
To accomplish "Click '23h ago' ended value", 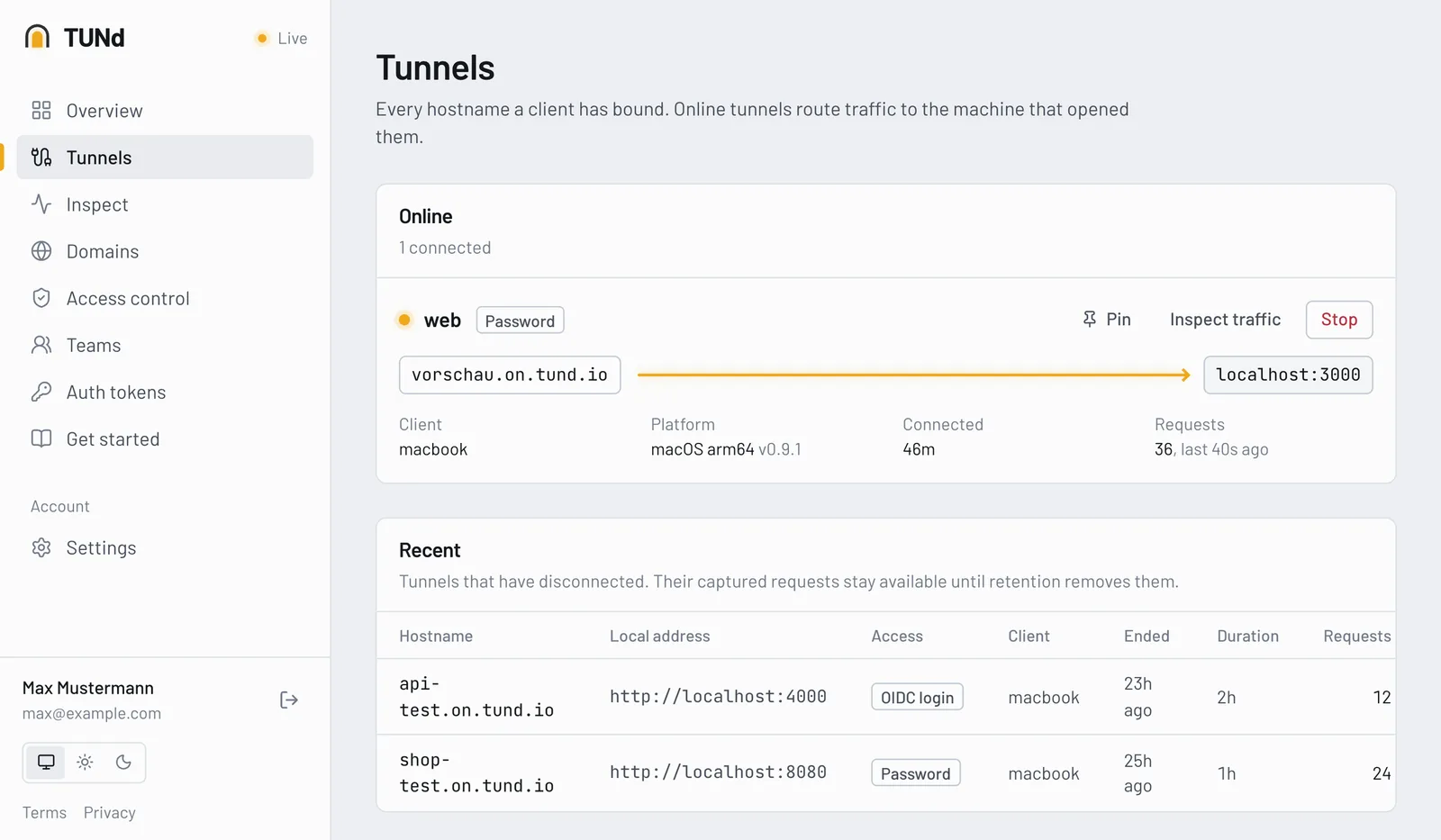I will 1138,697.
